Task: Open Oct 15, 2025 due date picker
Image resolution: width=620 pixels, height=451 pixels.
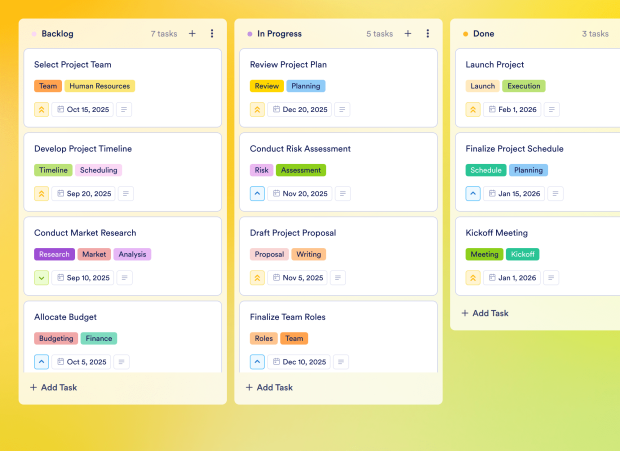Action: coord(81,109)
